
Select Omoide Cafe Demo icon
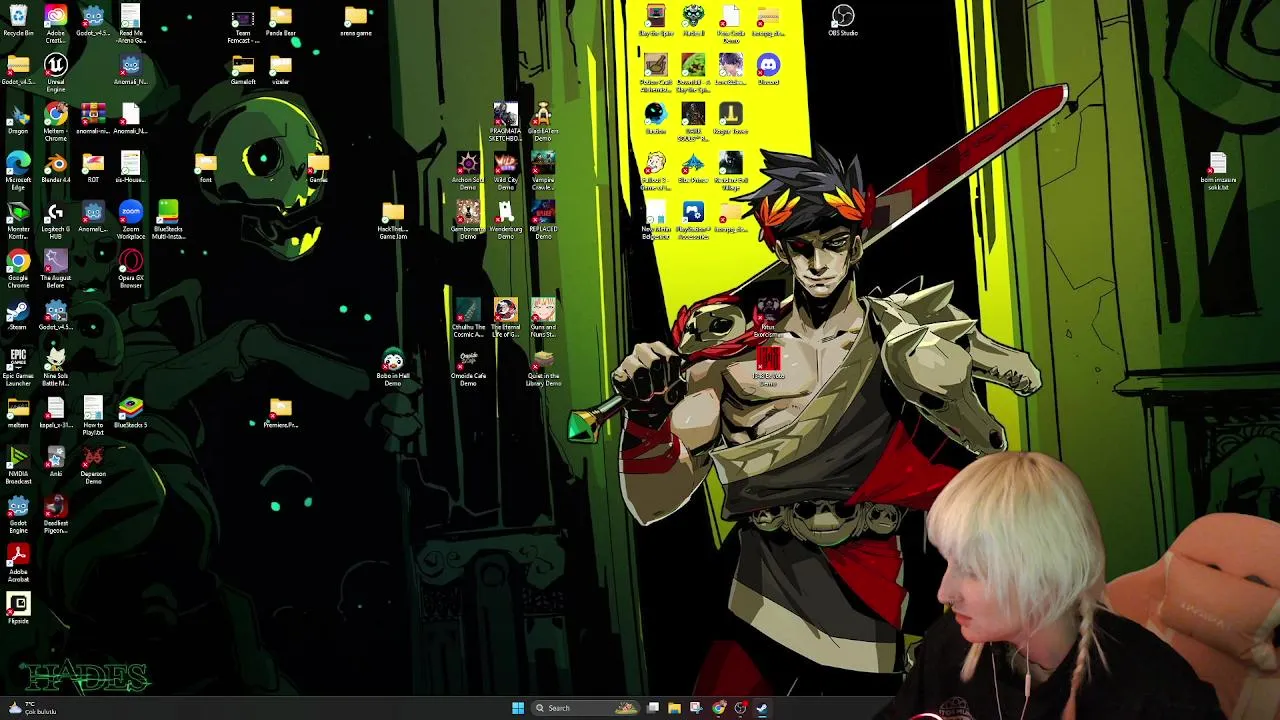click(x=468, y=368)
